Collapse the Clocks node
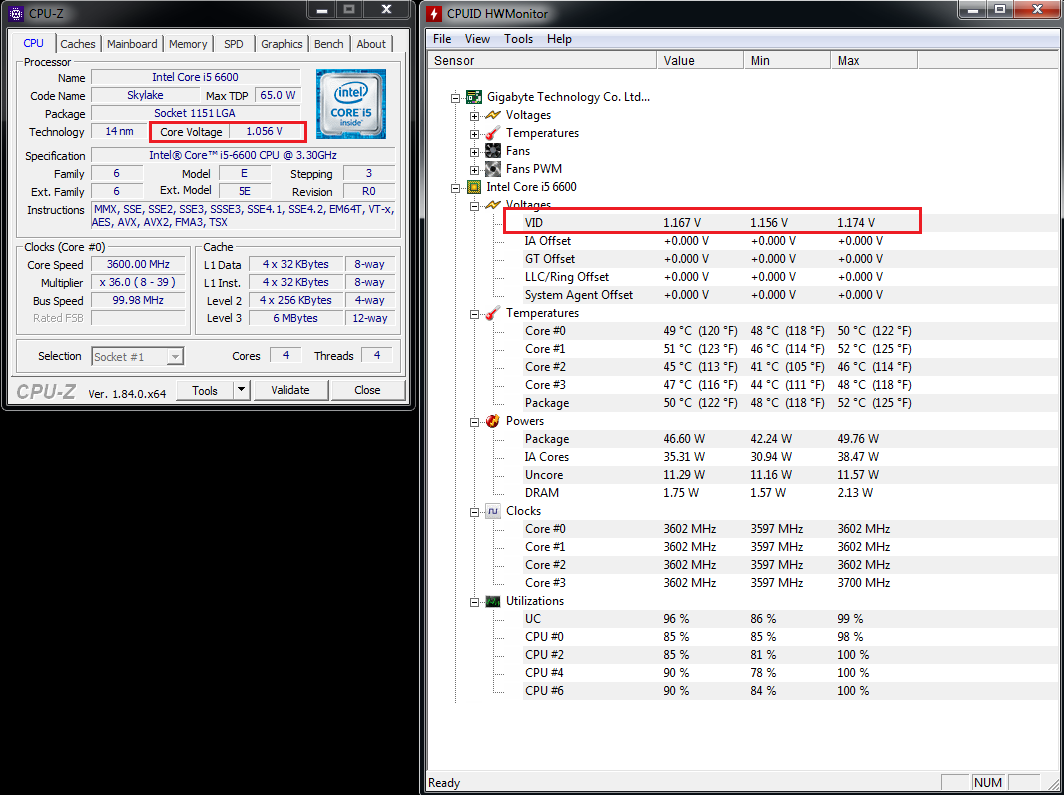 click(475, 512)
